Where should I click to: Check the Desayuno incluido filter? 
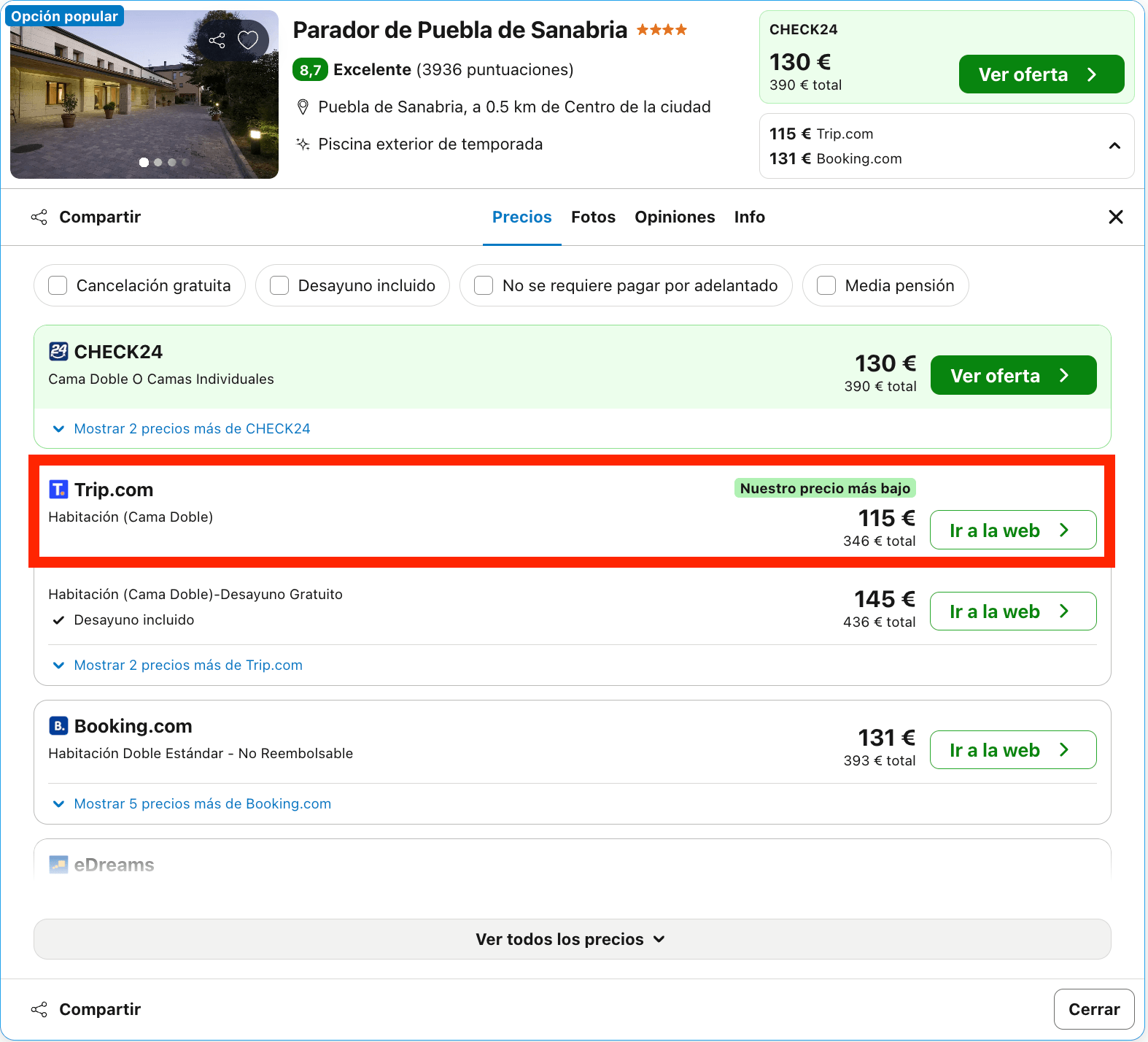pos(279,285)
